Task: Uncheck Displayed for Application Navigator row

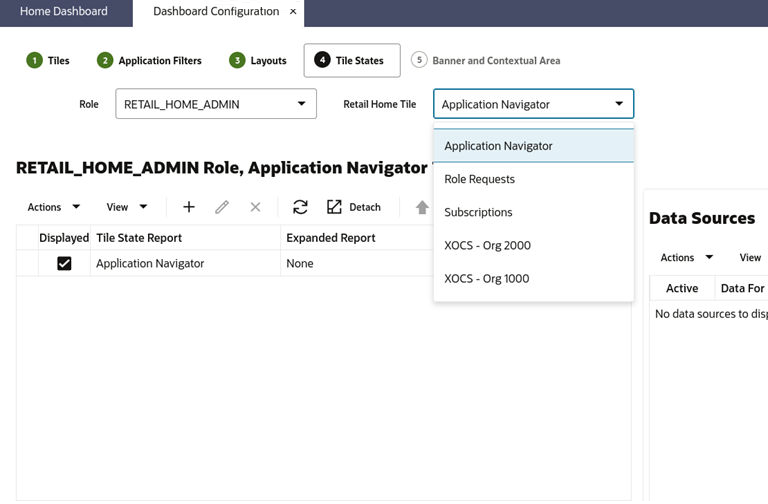Action: pyautogui.click(x=64, y=264)
